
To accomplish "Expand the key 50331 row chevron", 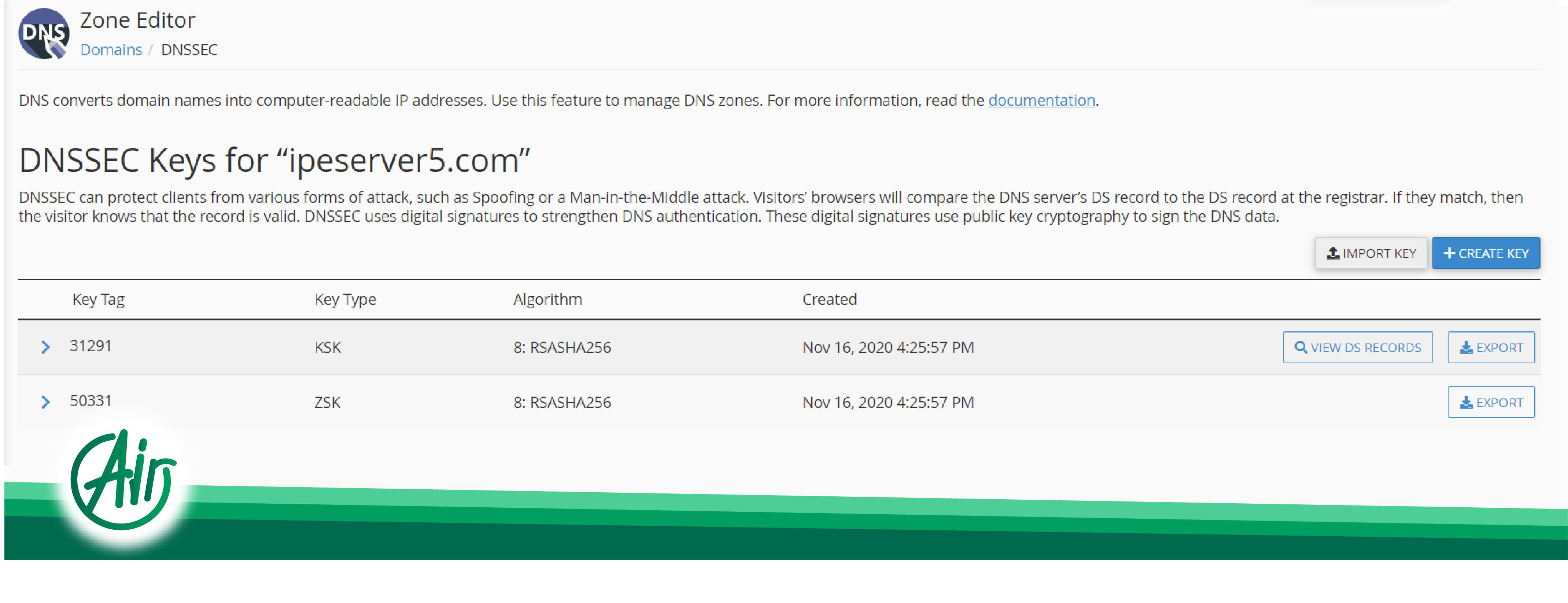I will click(46, 402).
